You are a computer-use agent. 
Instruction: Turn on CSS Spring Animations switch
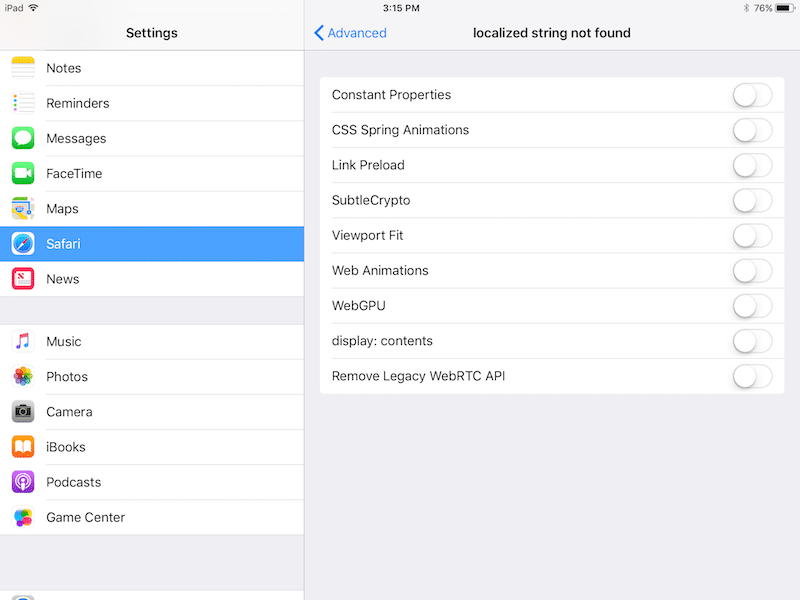(752, 130)
